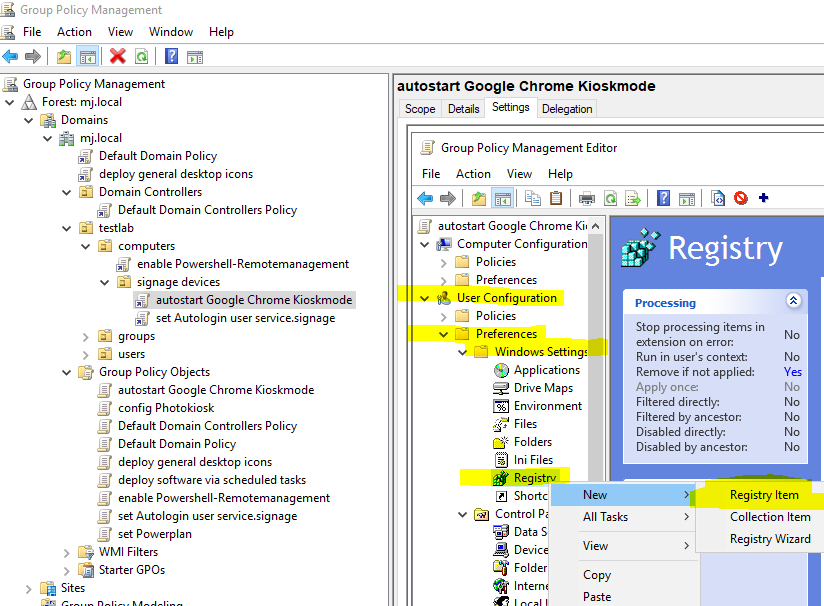Viewport: 824px width, 606px height.
Task: Click the Up one level folder icon in main toolbar
Action: (64, 56)
